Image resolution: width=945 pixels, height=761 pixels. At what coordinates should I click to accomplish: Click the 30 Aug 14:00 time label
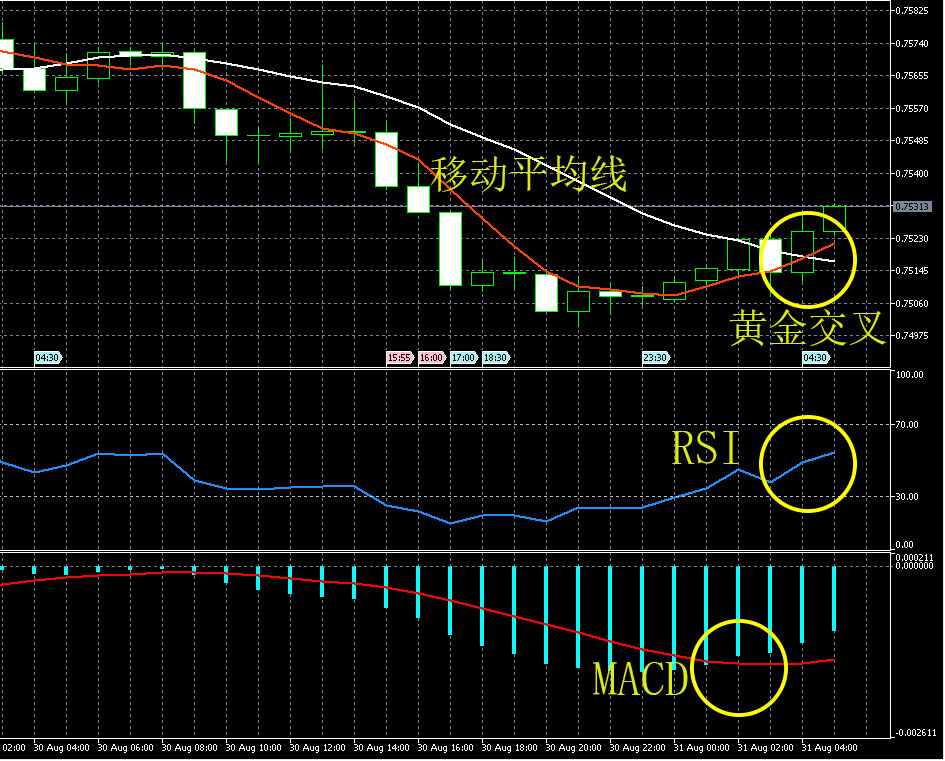[x=381, y=748]
